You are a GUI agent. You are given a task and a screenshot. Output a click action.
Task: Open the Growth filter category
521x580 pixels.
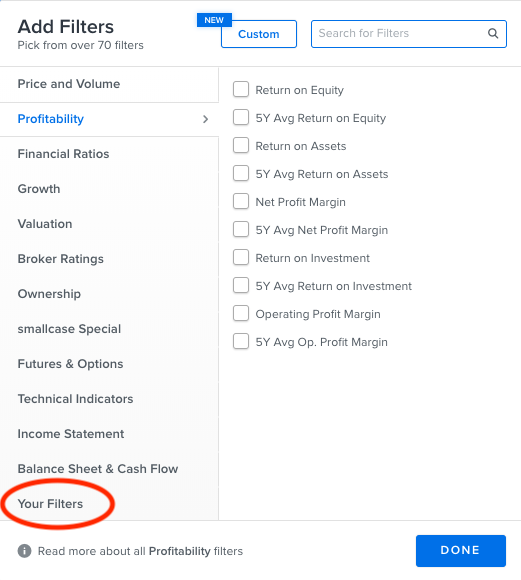(x=109, y=189)
